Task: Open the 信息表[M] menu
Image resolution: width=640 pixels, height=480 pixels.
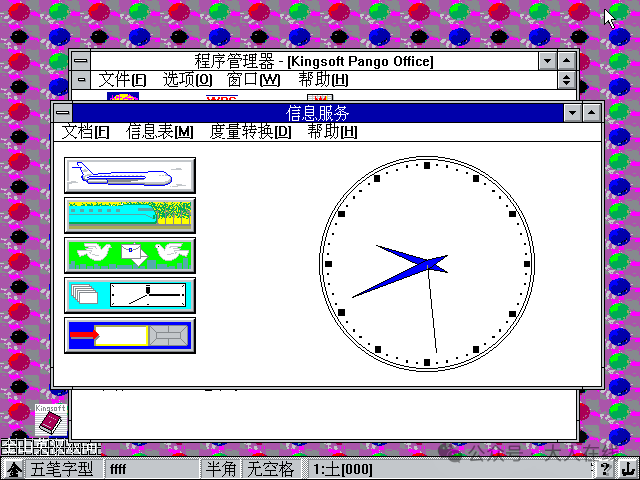Action: [x=159, y=132]
